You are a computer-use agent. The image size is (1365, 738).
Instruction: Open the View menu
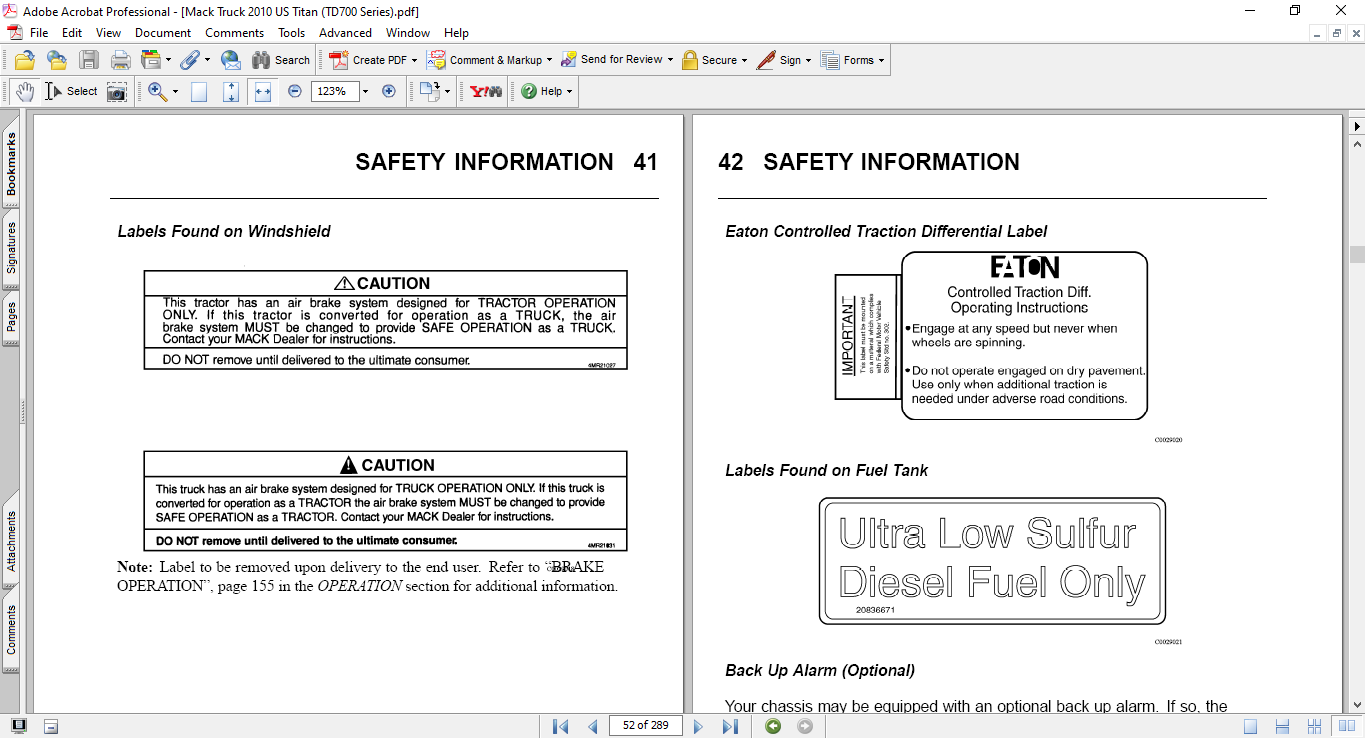point(108,33)
